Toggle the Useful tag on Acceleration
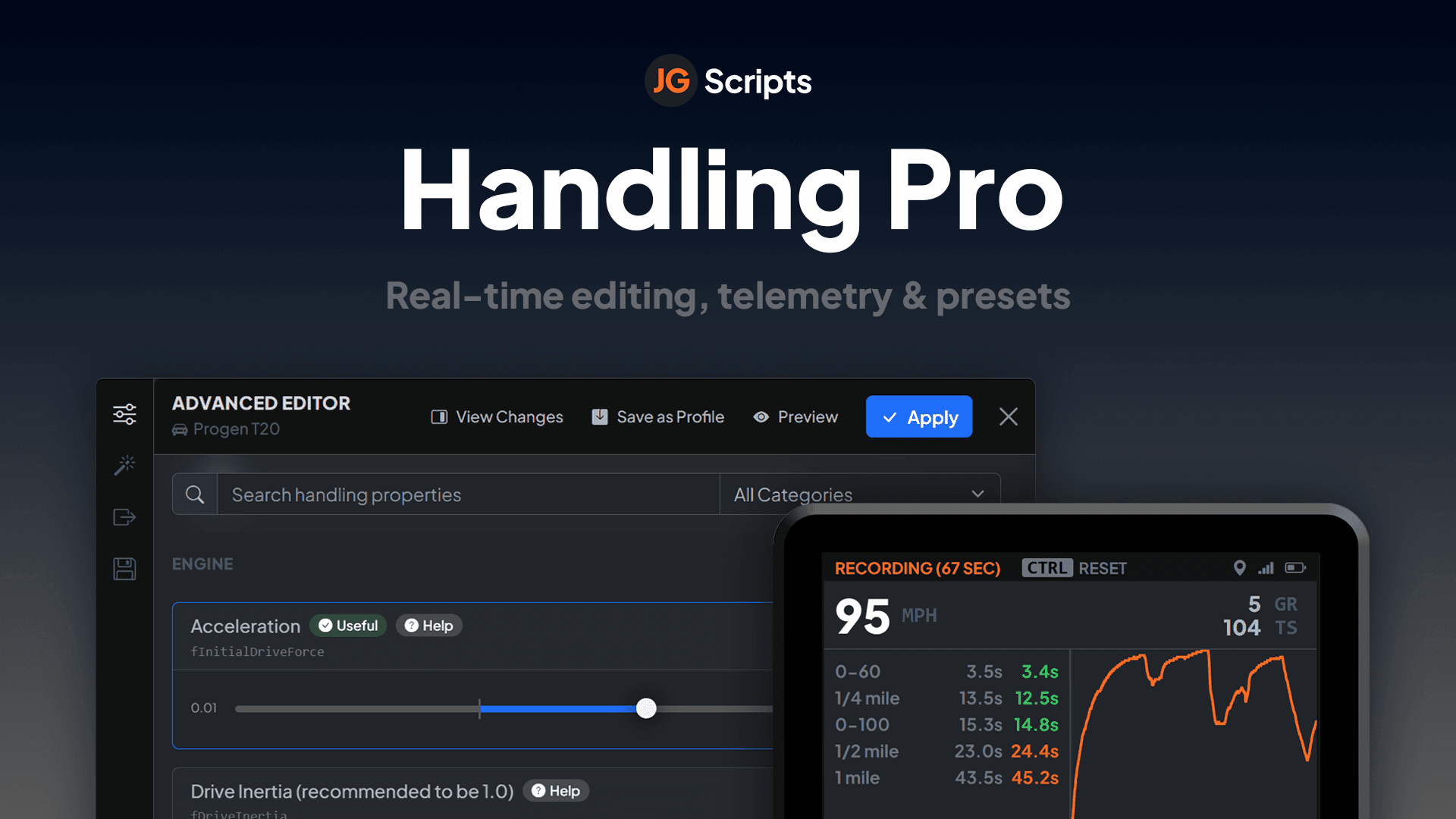This screenshot has width=1456, height=819. [x=350, y=625]
